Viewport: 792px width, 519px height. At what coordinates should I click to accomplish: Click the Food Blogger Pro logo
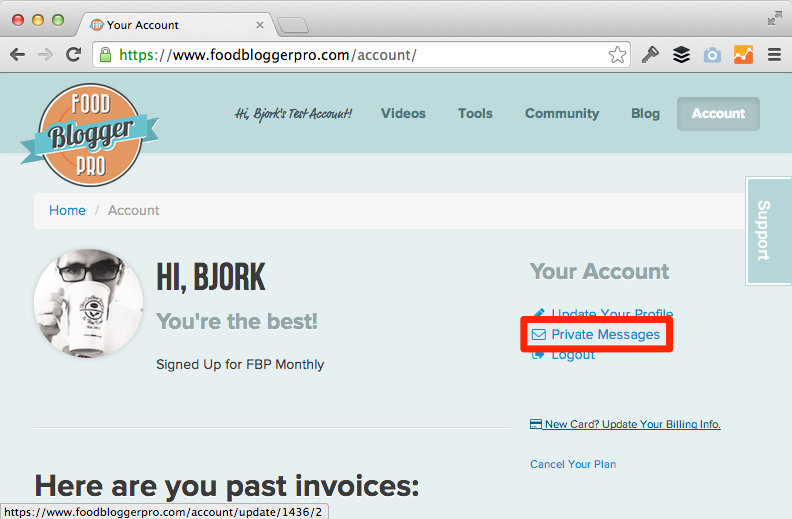pos(90,135)
